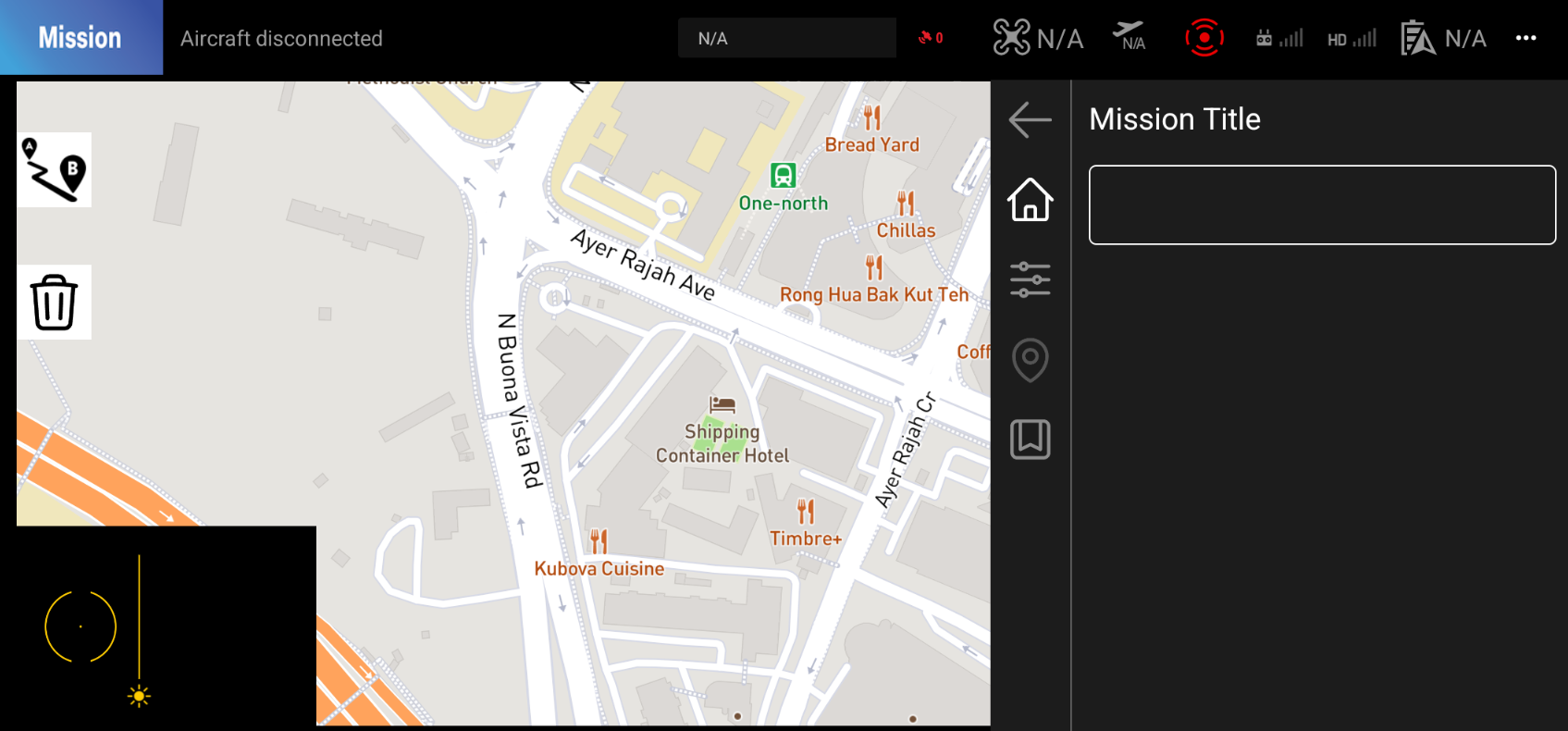Open the bookmark saved missions panel
This screenshot has width=1568, height=731.
pos(1030,440)
